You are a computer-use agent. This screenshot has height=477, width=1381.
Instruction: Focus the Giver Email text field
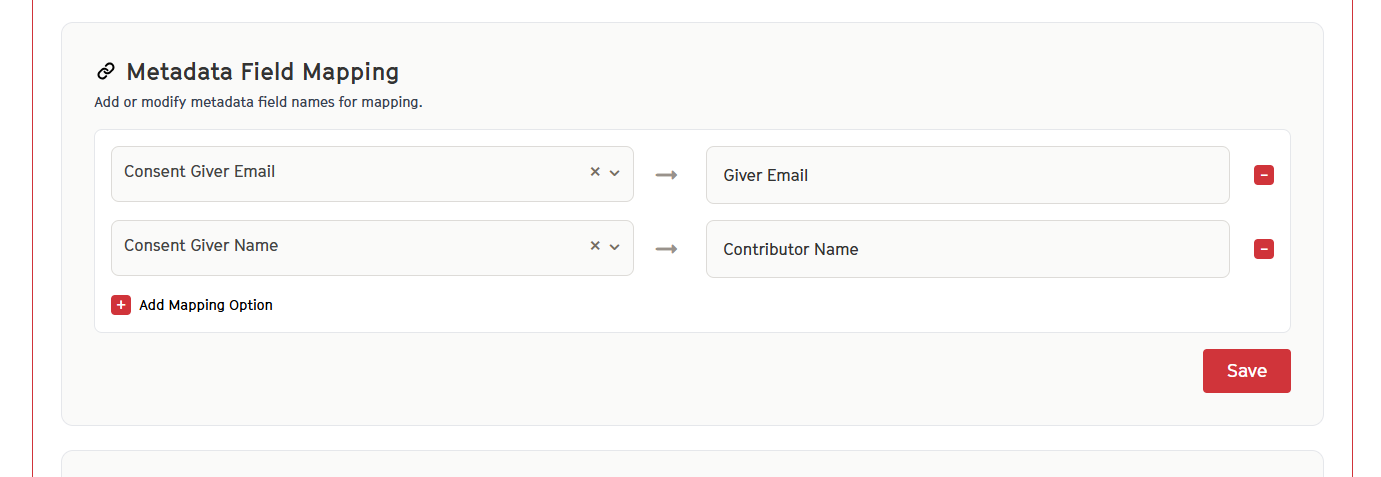968,175
